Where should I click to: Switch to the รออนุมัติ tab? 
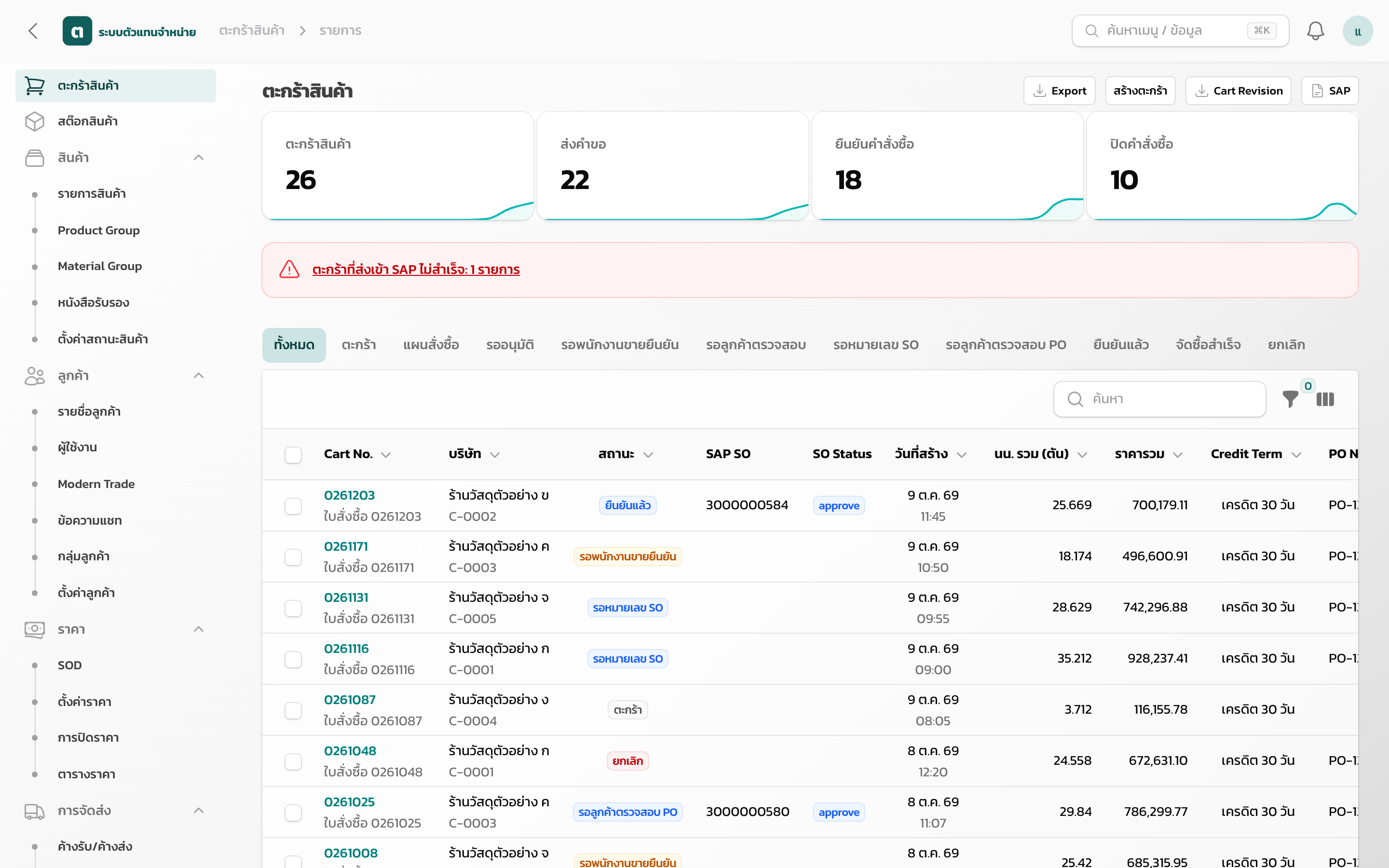510,345
